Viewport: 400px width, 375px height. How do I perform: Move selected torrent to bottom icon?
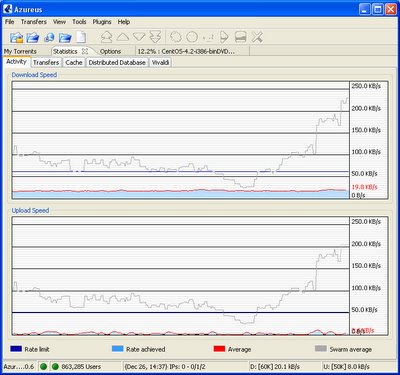155,37
